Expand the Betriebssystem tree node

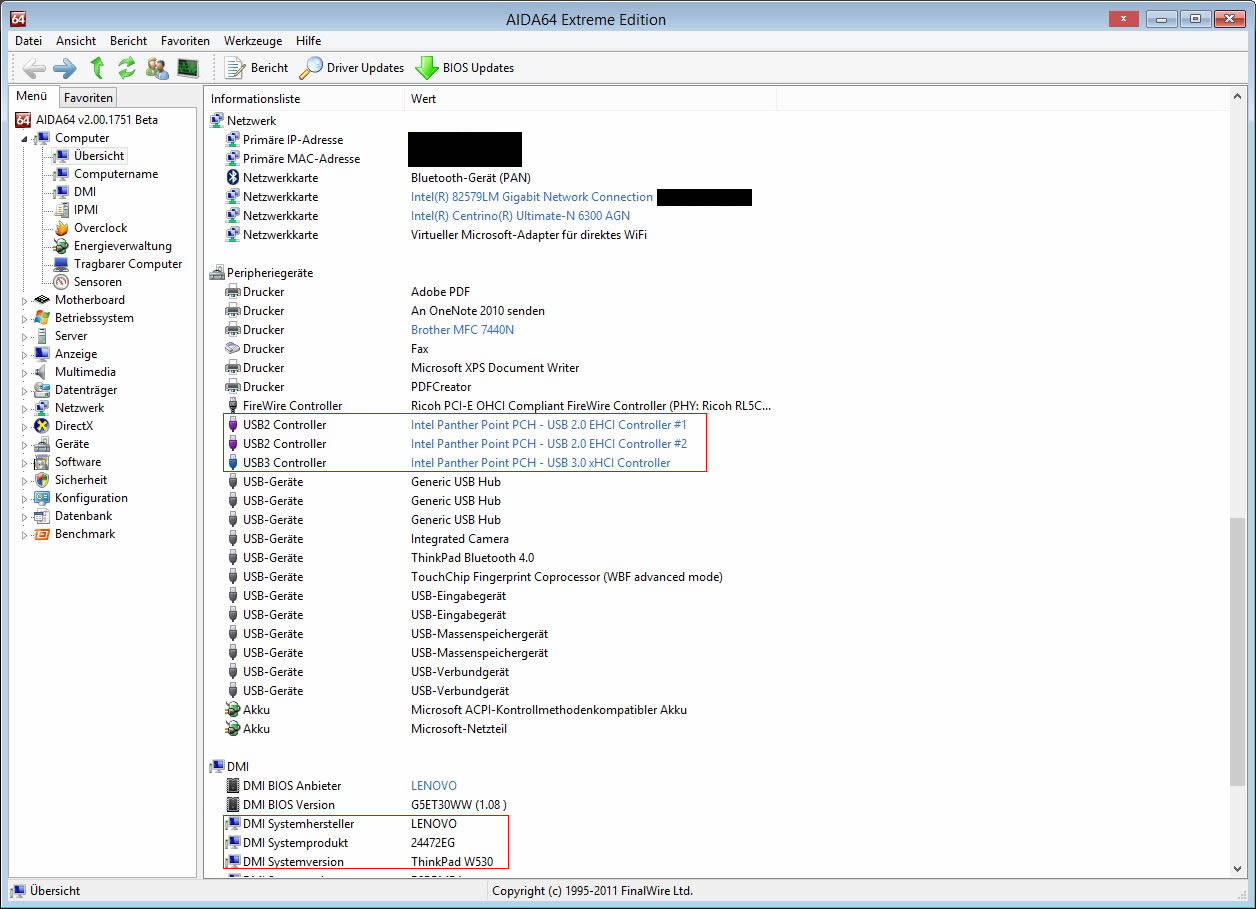(24, 318)
